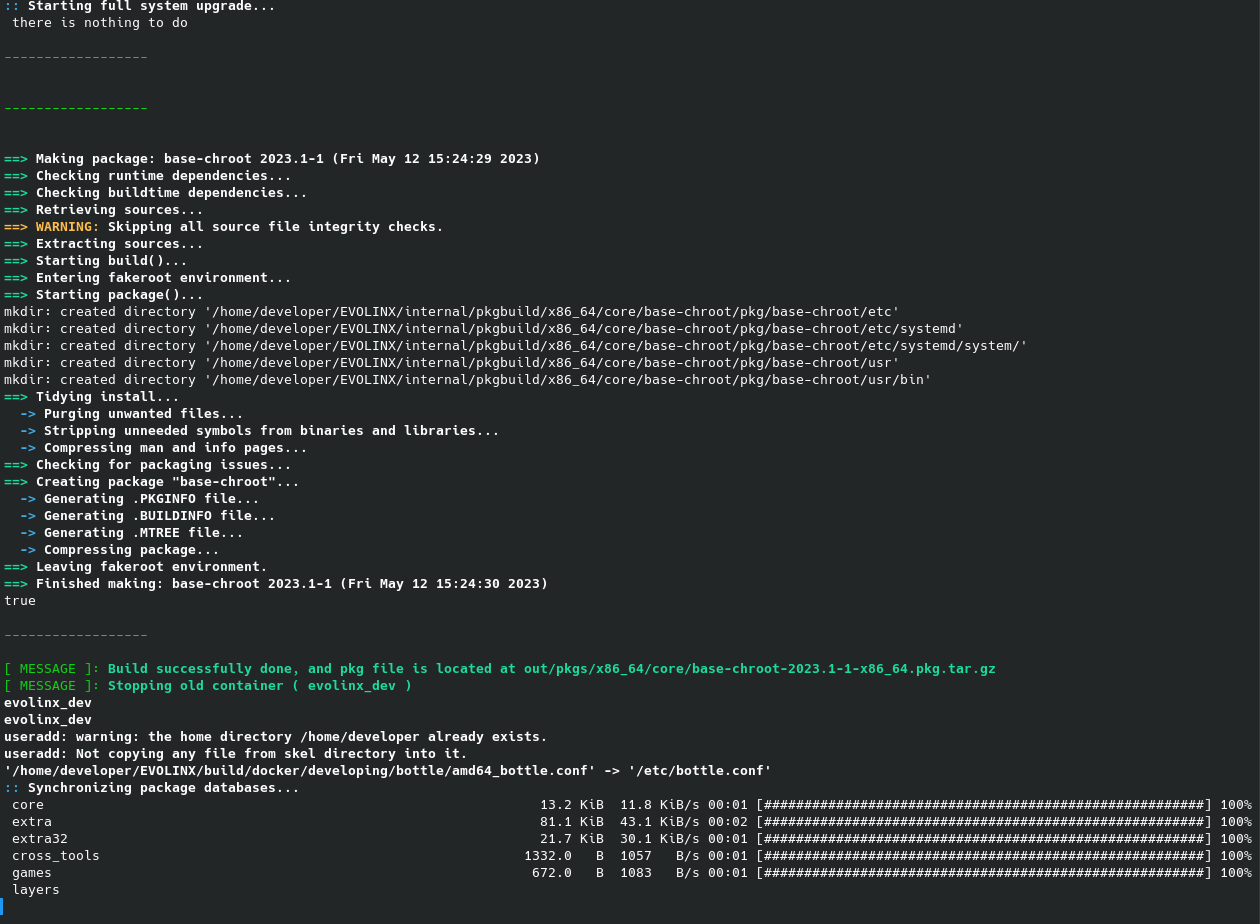This screenshot has width=1260, height=924.
Task: Click the 'cross_tools' database name
Action: click(x=56, y=855)
